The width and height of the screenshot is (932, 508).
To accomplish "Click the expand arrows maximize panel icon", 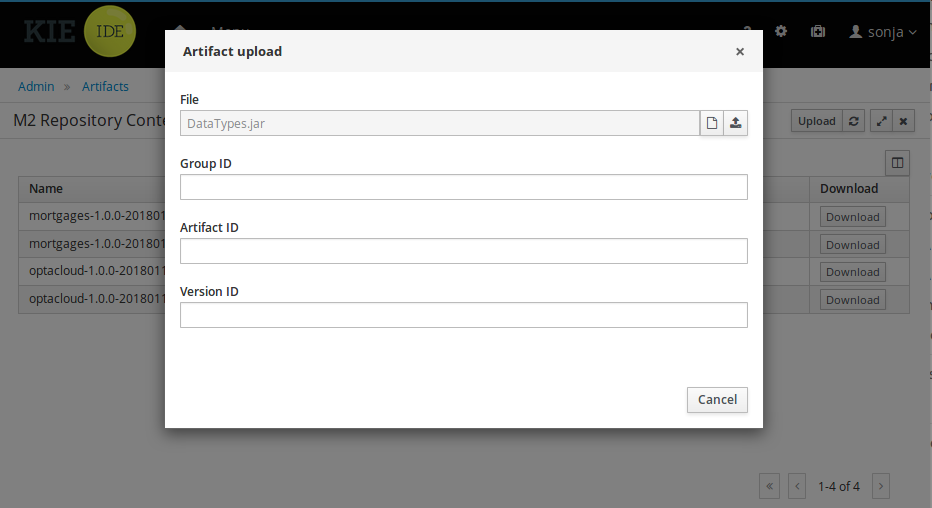I will (x=881, y=121).
